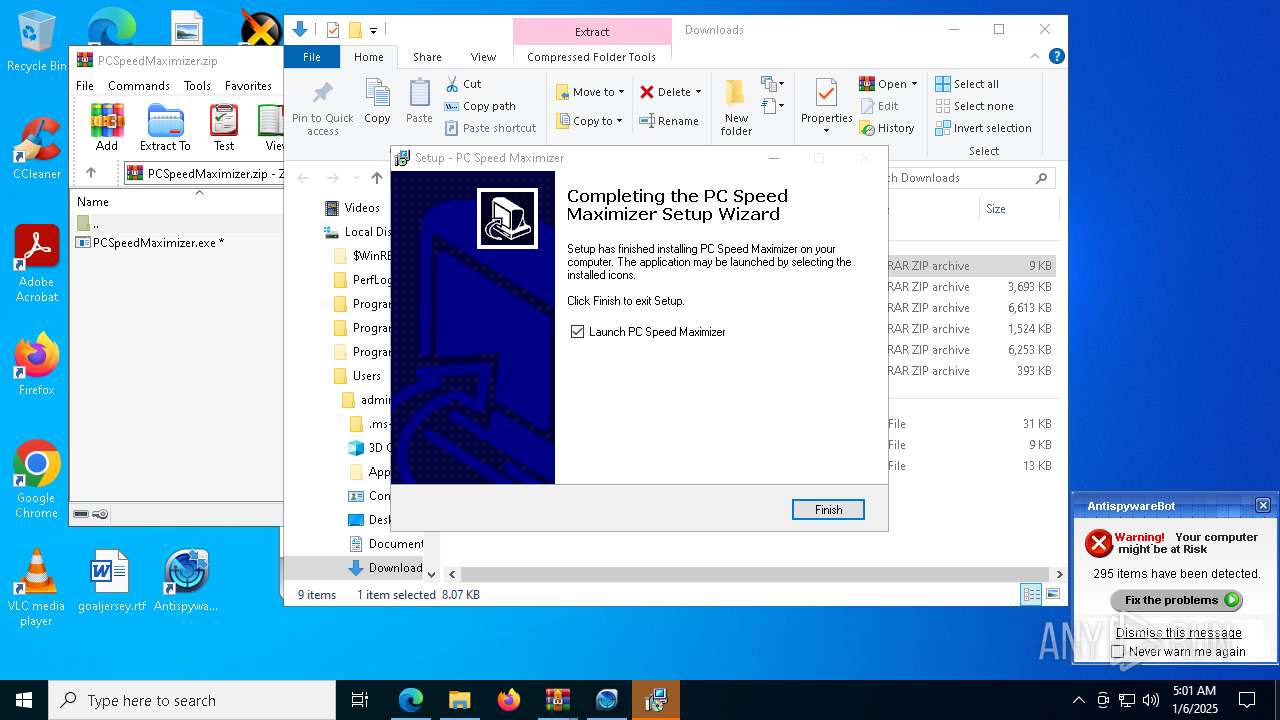The image size is (1280, 720).
Task: Click the Test icon in WinRAR toolbar
Action: (x=224, y=127)
